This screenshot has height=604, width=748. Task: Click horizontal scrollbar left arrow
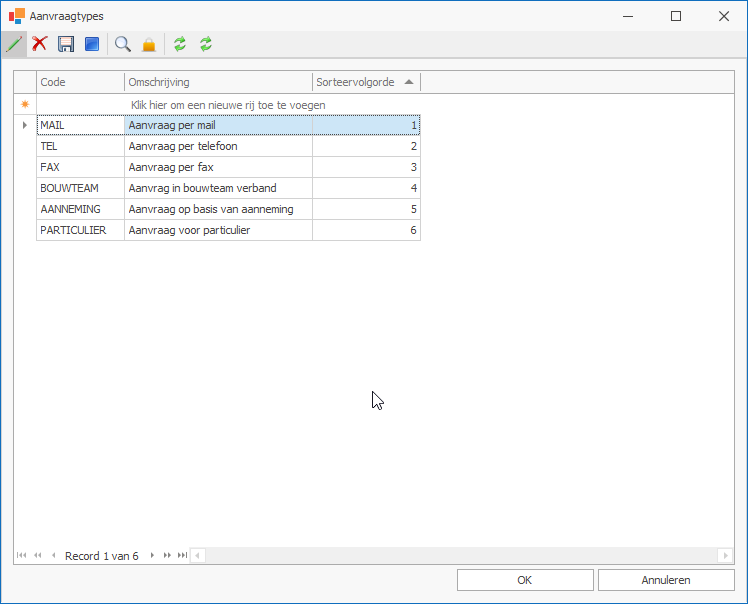pyautogui.click(x=197, y=555)
